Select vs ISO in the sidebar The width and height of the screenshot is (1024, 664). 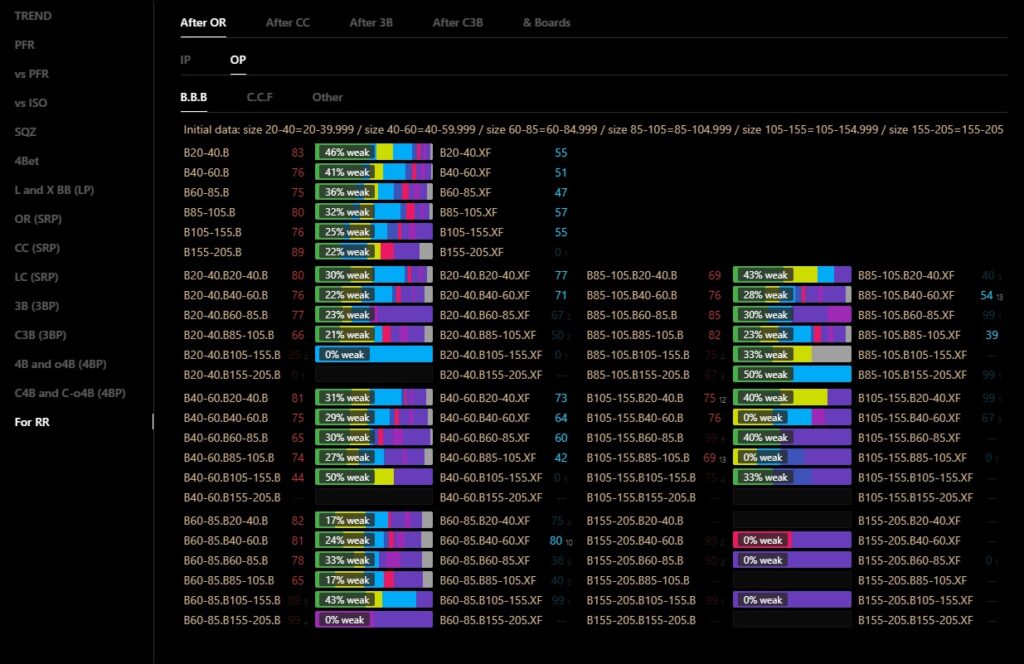click(x=31, y=103)
